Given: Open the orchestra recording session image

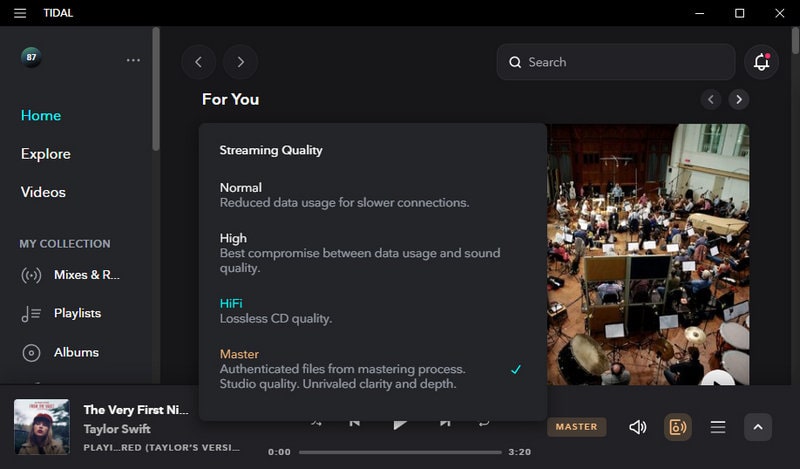Looking at the screenshot, I should 648,254.
